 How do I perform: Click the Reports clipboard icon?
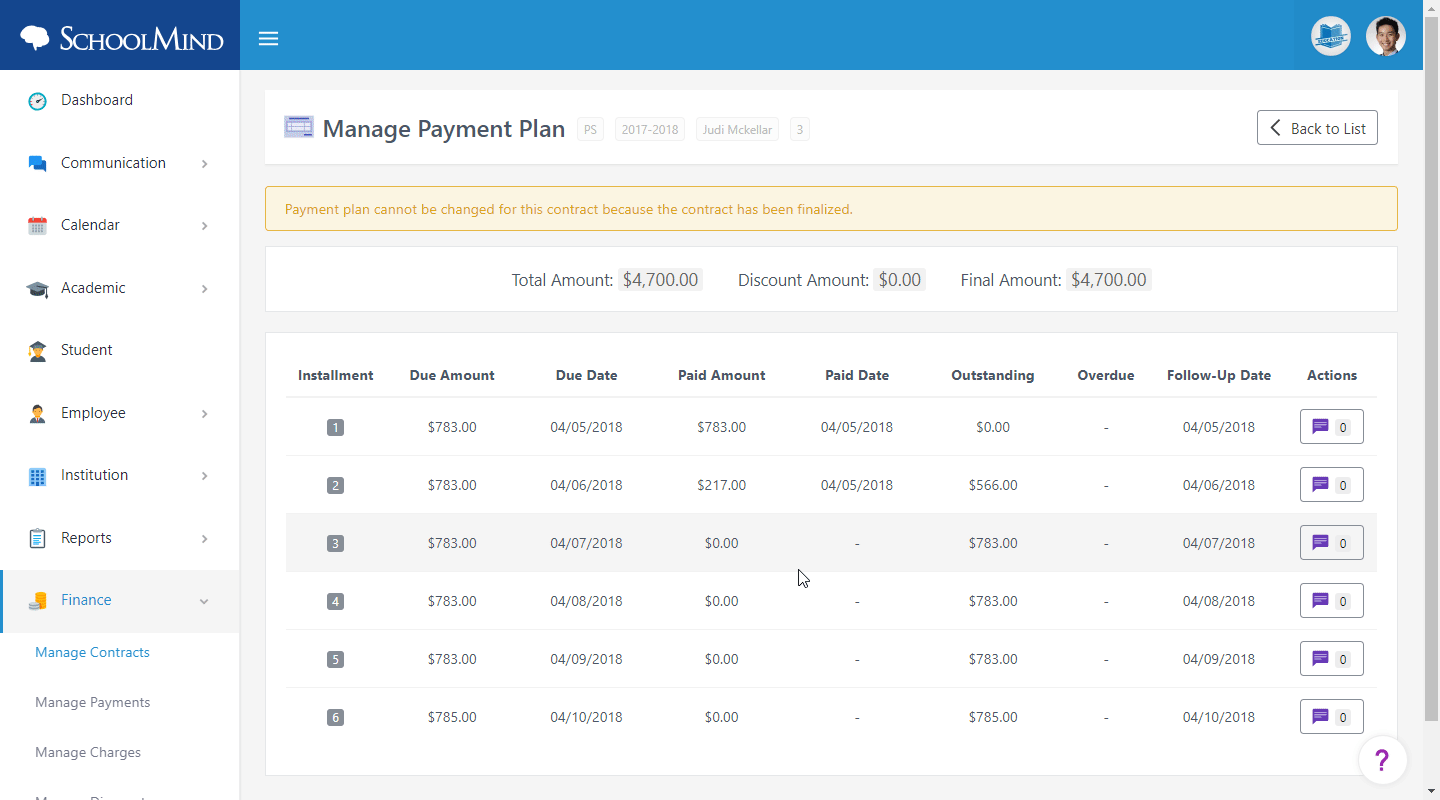[37, 538]
